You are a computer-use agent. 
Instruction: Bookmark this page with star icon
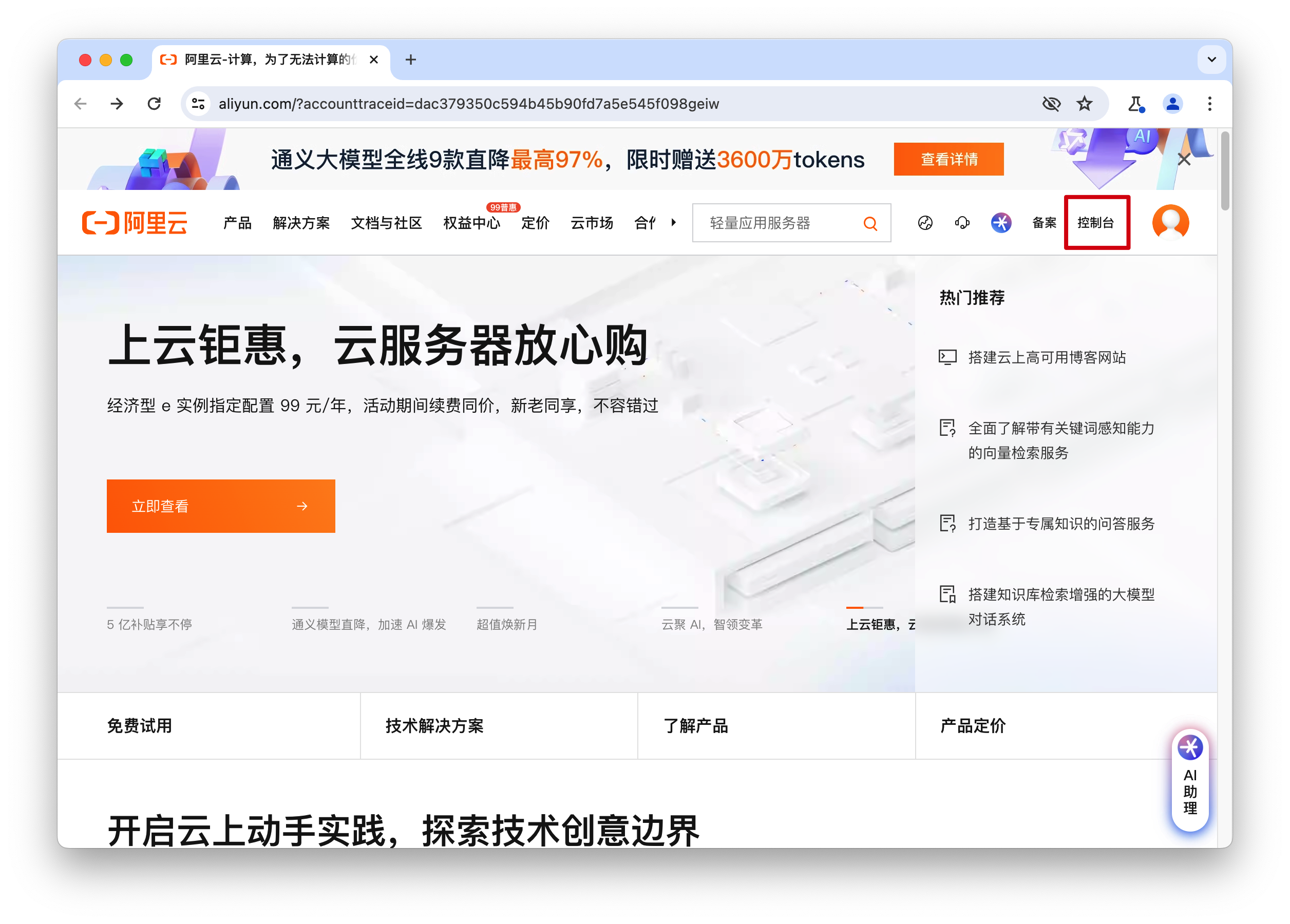click(x=1085, y=104)
